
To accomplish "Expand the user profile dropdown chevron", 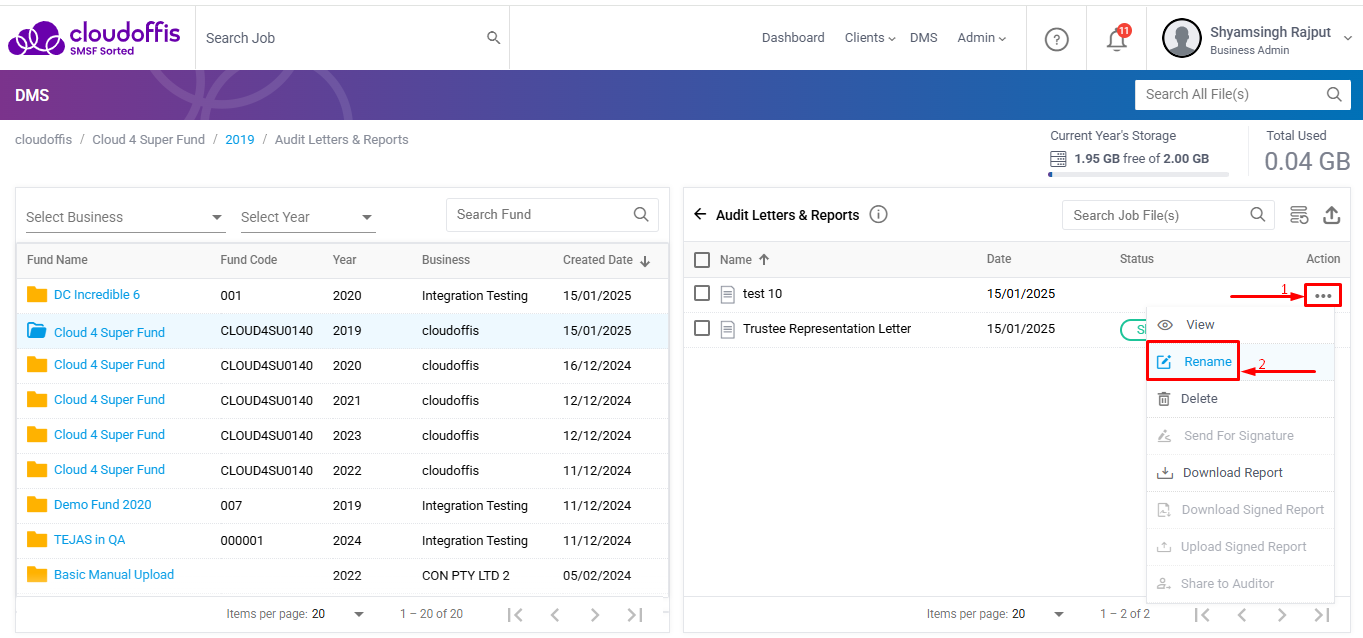I will pos(1347,38).
